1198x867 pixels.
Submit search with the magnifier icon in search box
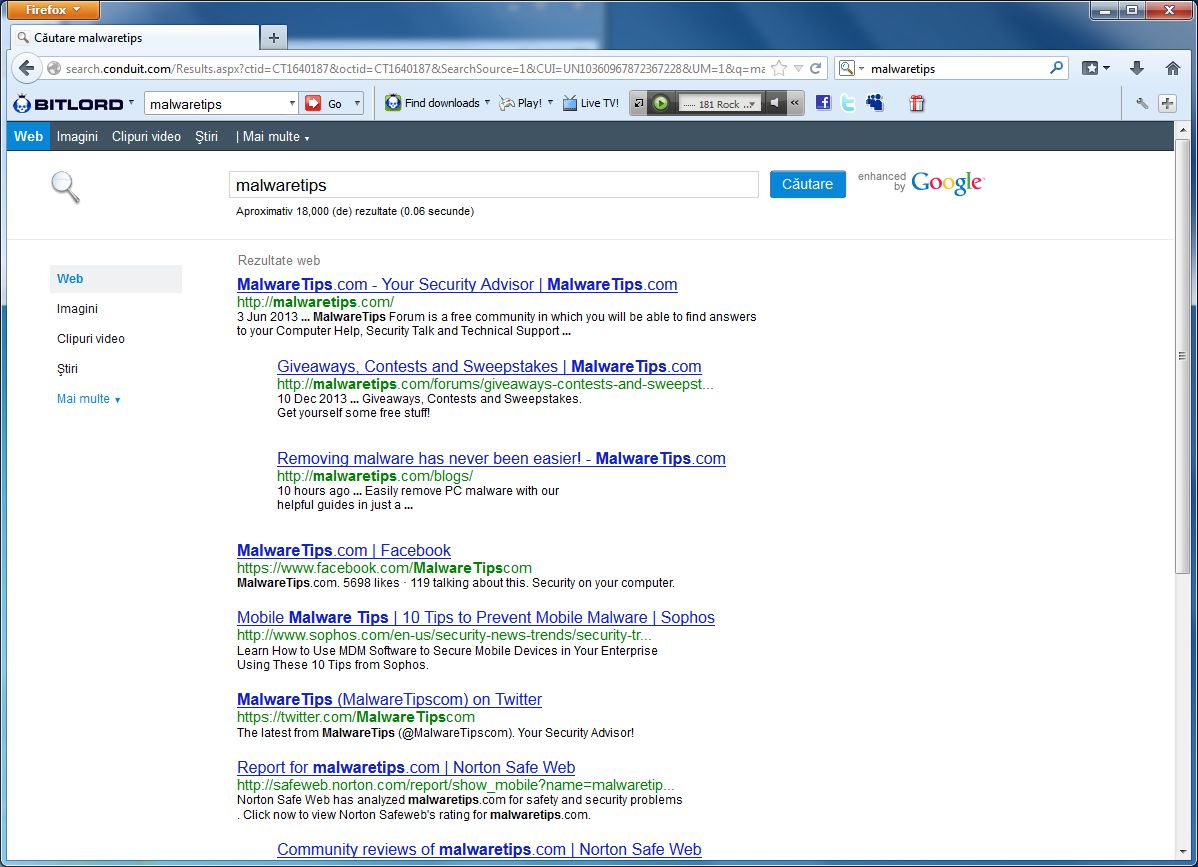click(1056, 68)
